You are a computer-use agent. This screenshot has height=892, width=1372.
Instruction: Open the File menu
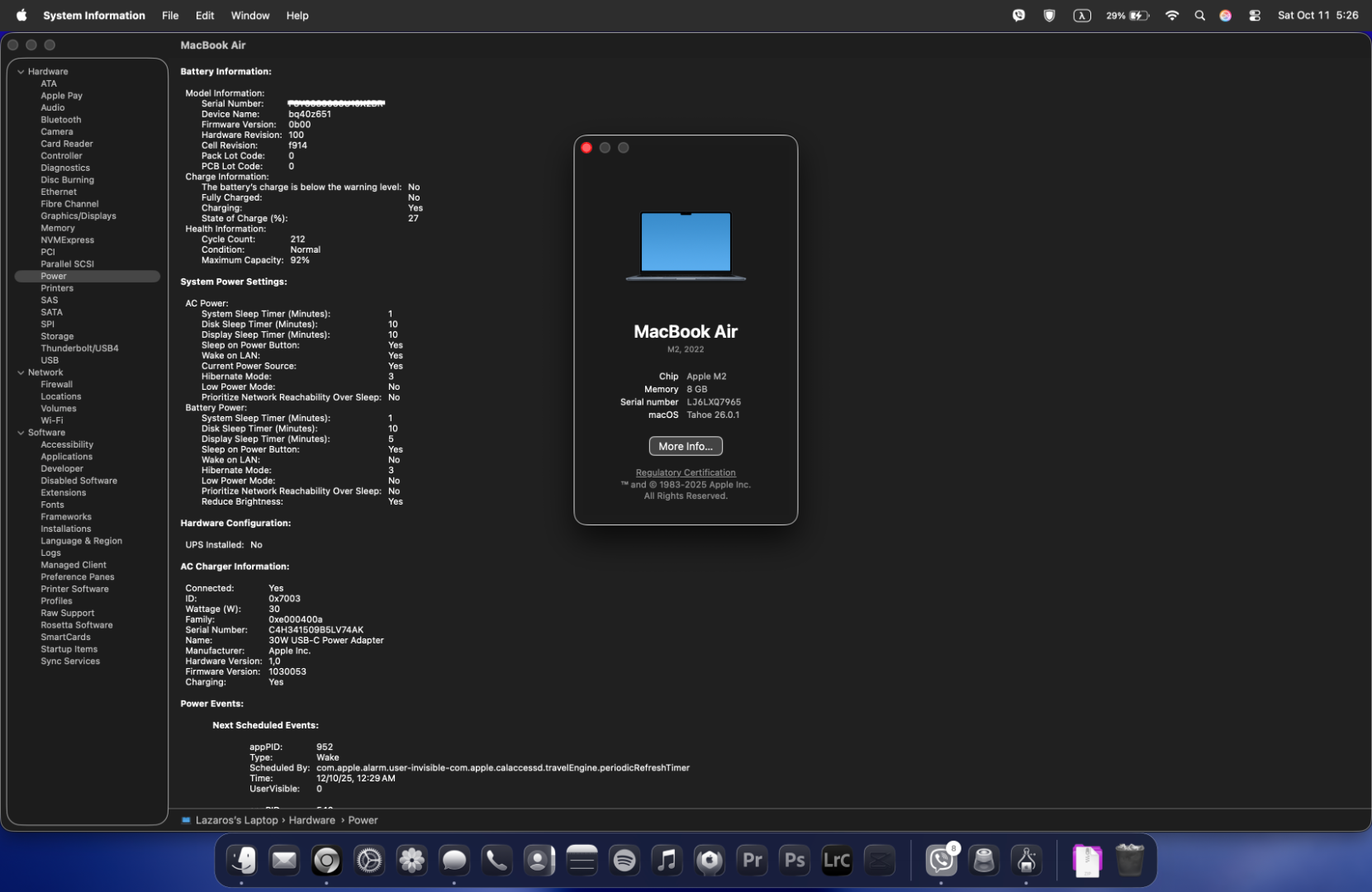click(x=170, y=16)
